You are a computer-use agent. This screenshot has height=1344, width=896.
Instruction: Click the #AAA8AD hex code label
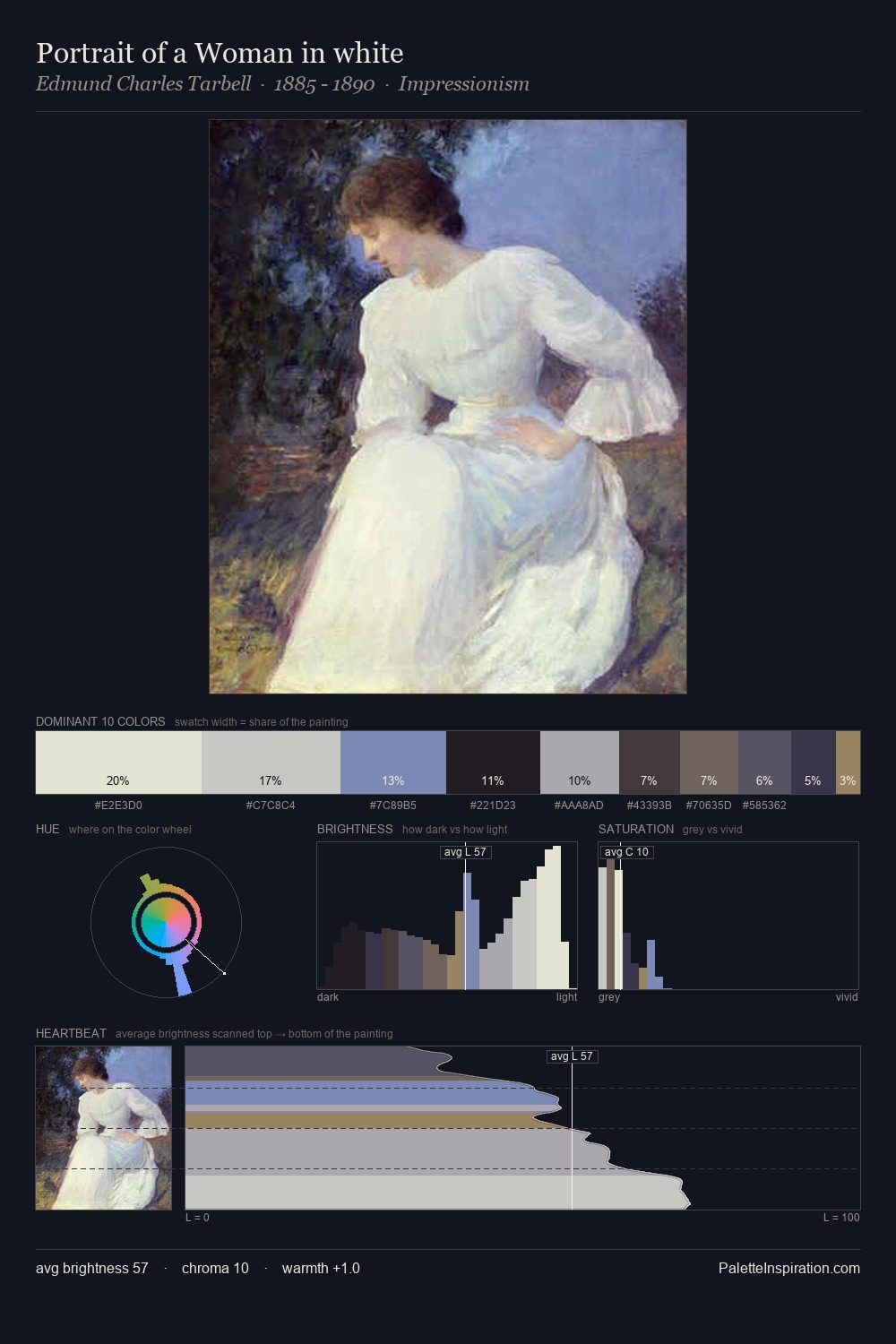pyautogui.click(x=579, y=806)
